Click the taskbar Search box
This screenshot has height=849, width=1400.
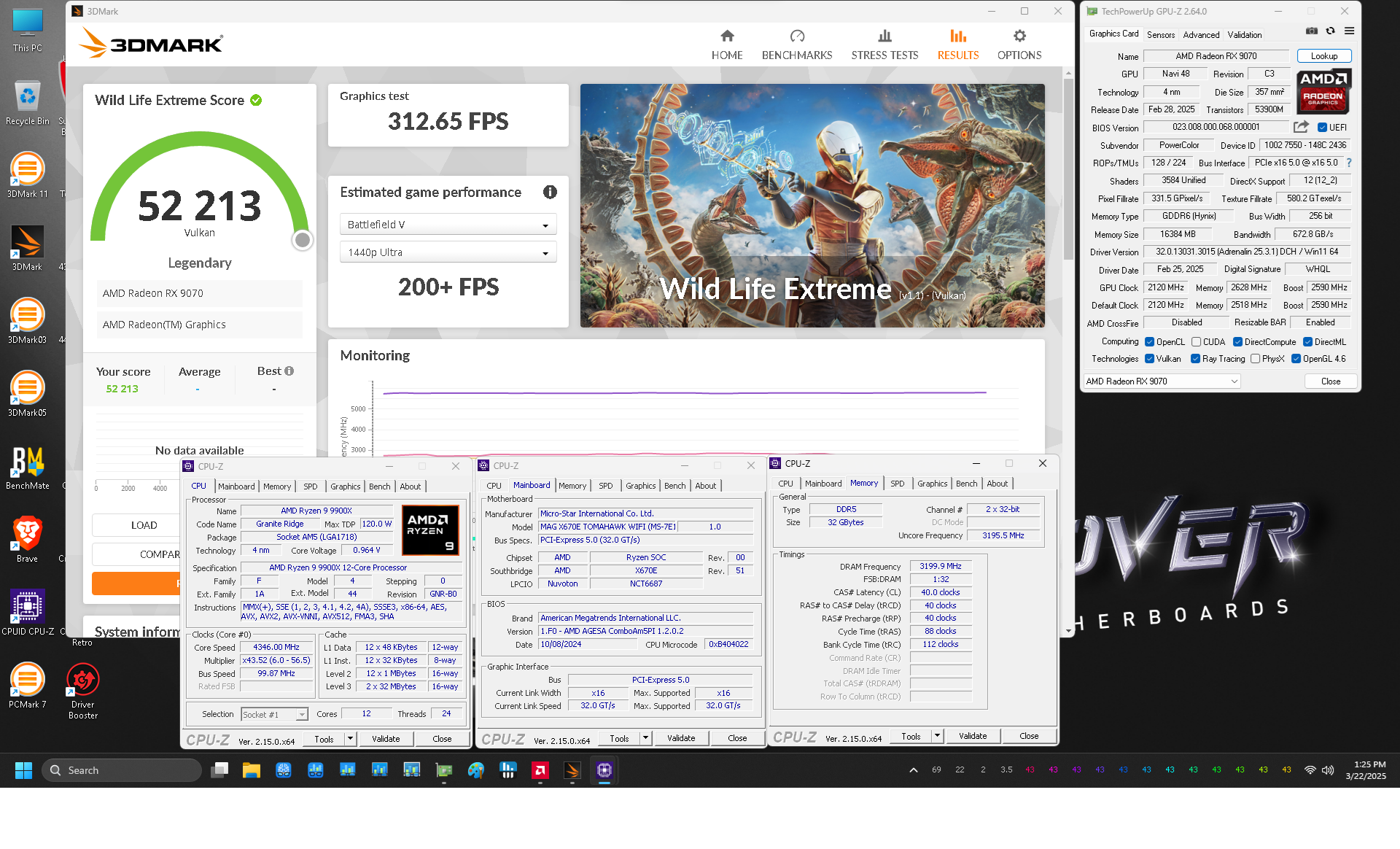(122, 770)
